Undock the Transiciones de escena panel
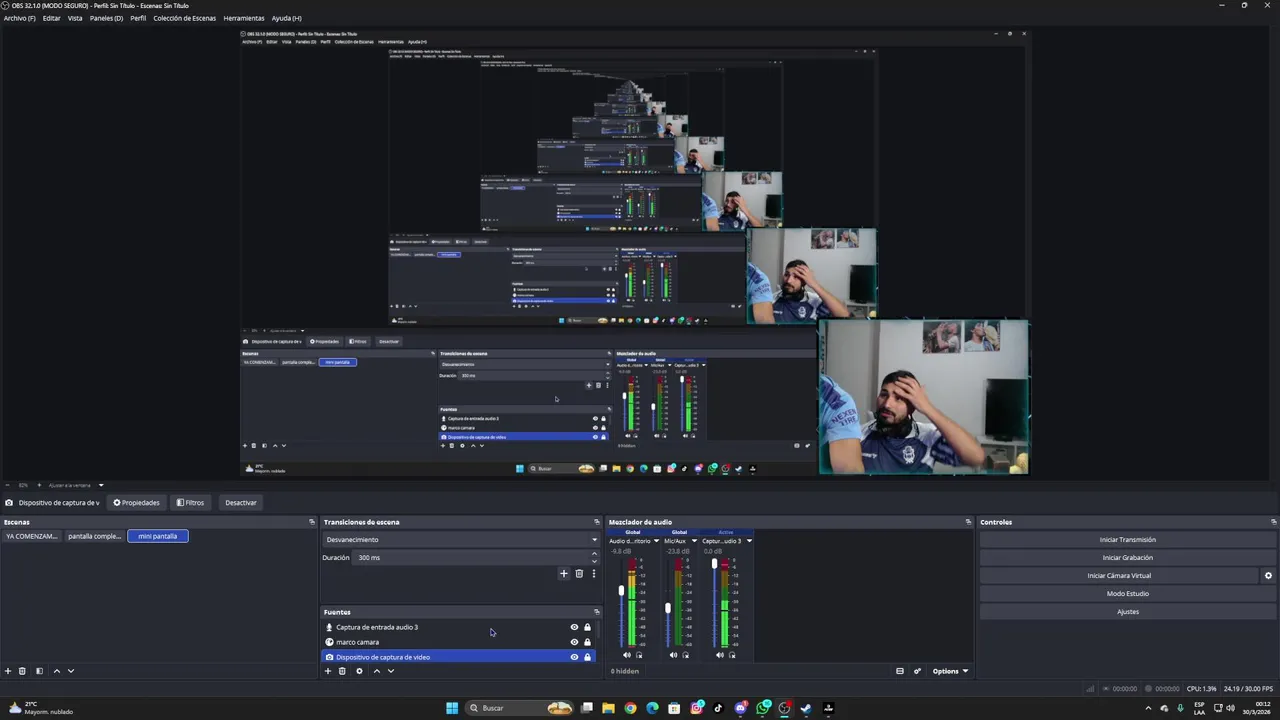1280x720 pixels. coord(597,522)
